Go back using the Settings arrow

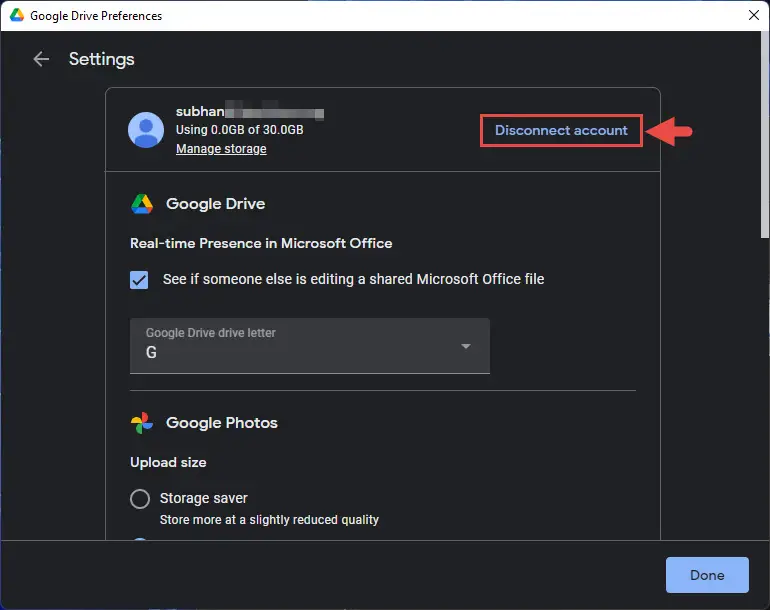point(41,59)
